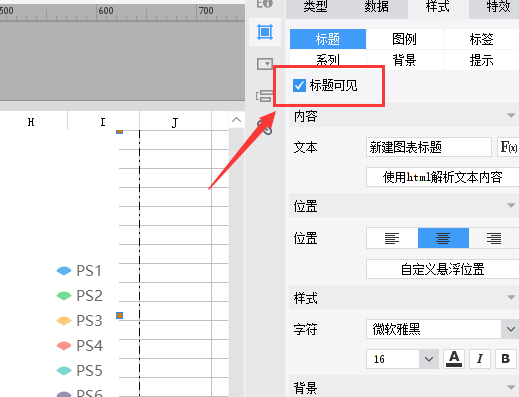Open the hyperlink sidebar icon

pyautogui.click(x=265, y=128)
